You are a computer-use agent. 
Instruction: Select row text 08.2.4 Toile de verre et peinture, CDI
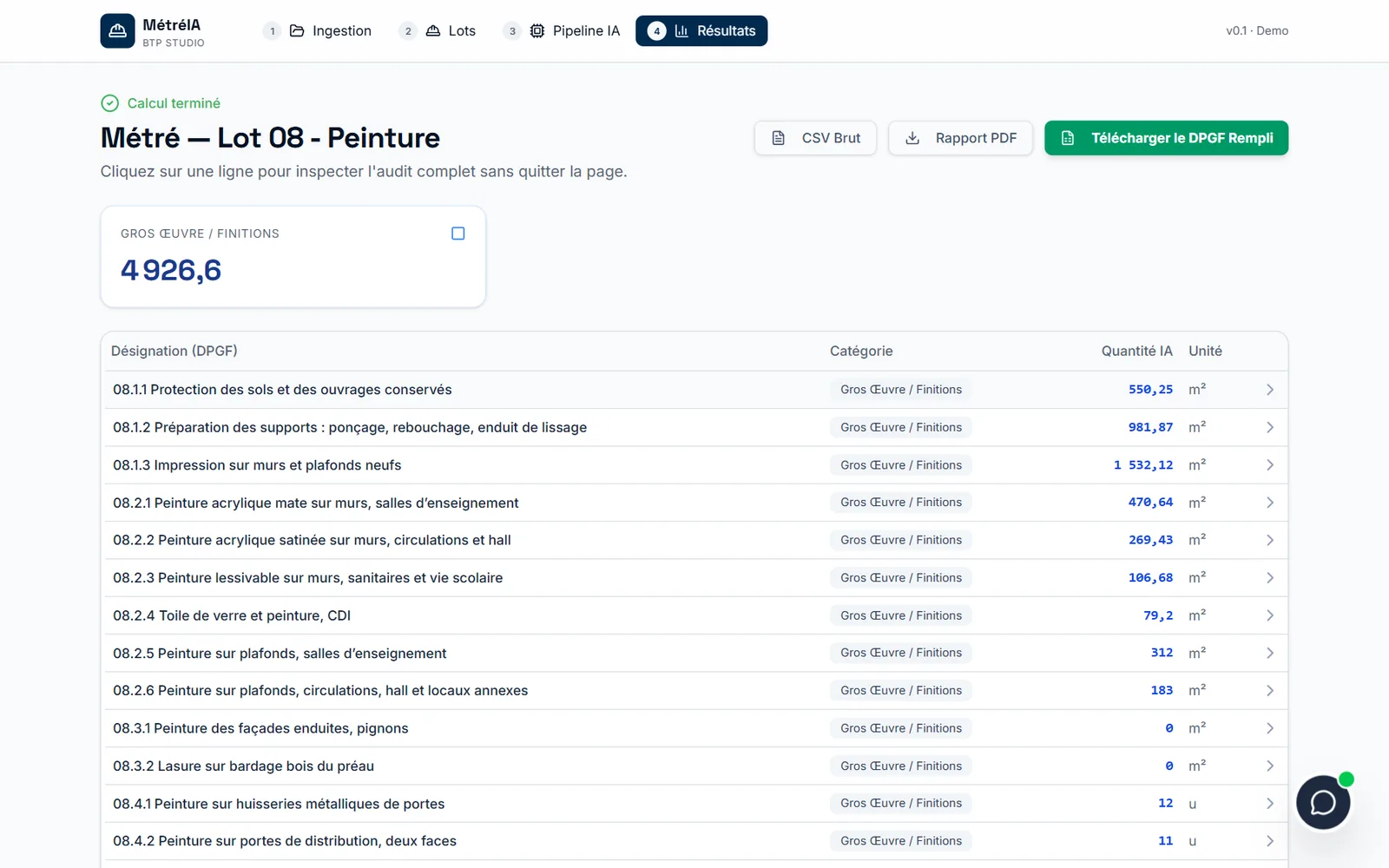tap(232, 615)
